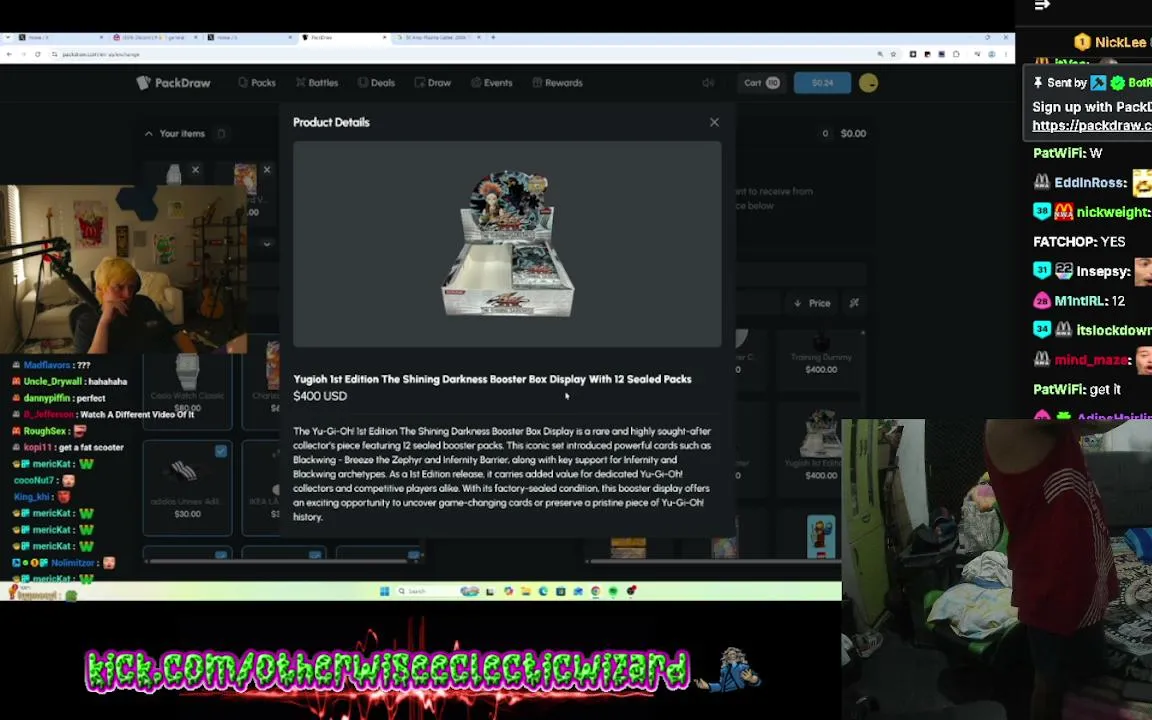The height and width of the screenshot is (720, 1152).
Task: Open the Battles menu item
Action: (x=317, y=83)
